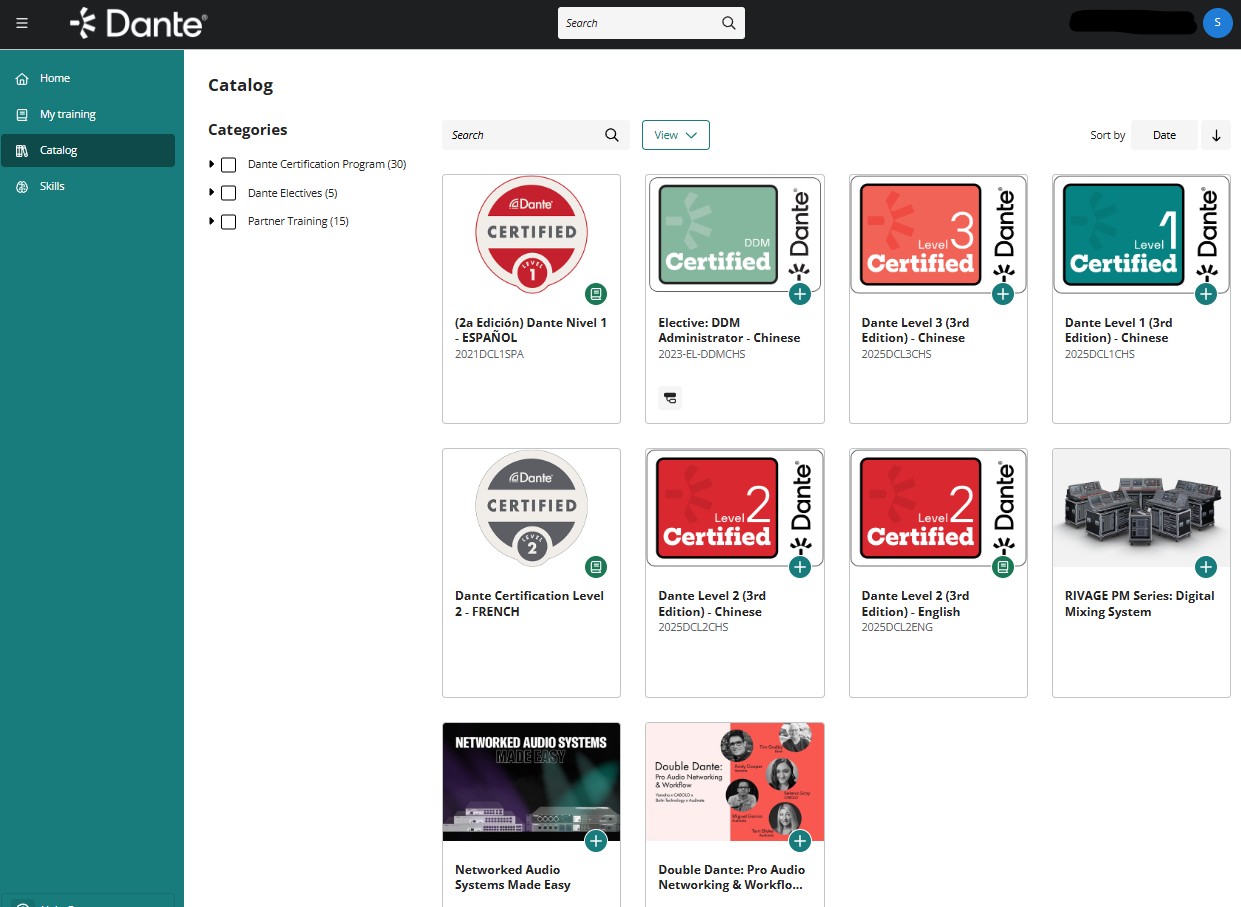Open Dante Level 3 (3rd Edition) - Chinese title

coord(915,330)
